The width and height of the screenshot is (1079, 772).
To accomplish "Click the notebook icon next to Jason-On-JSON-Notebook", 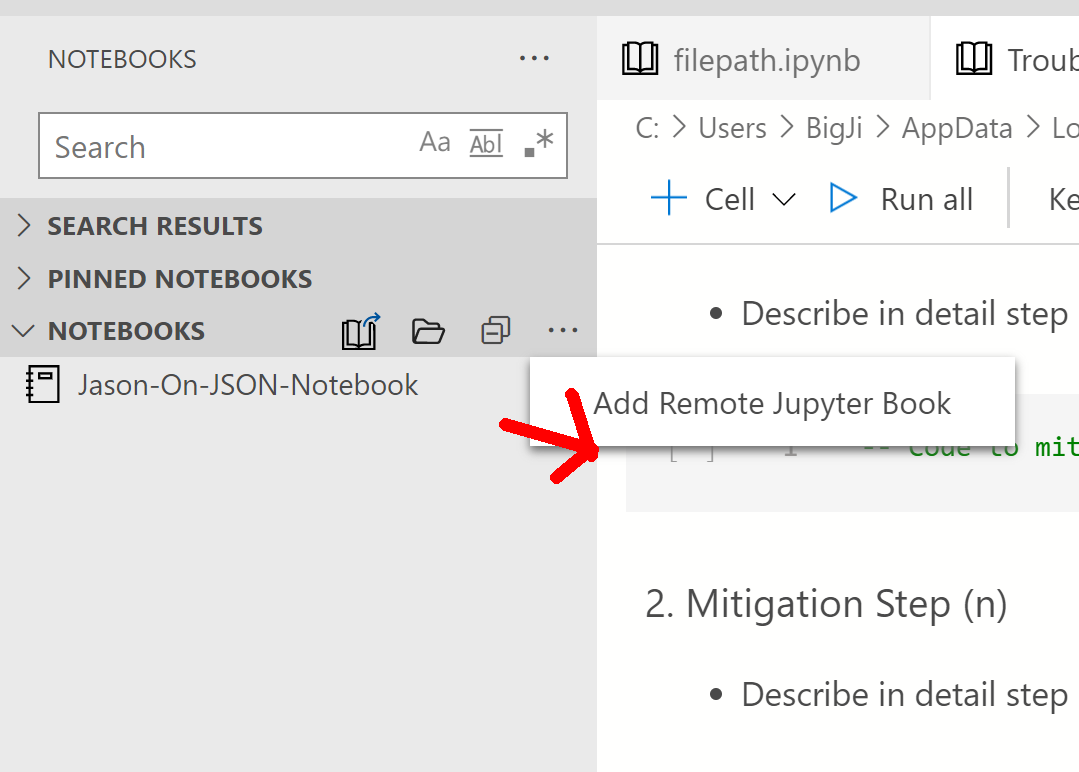I will 41,384.
